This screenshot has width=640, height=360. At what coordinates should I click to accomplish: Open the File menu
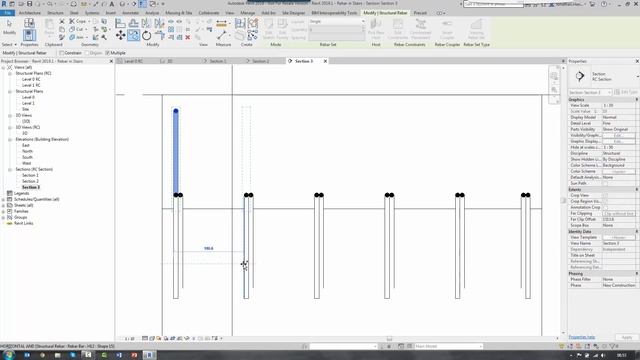coord(7,13)
